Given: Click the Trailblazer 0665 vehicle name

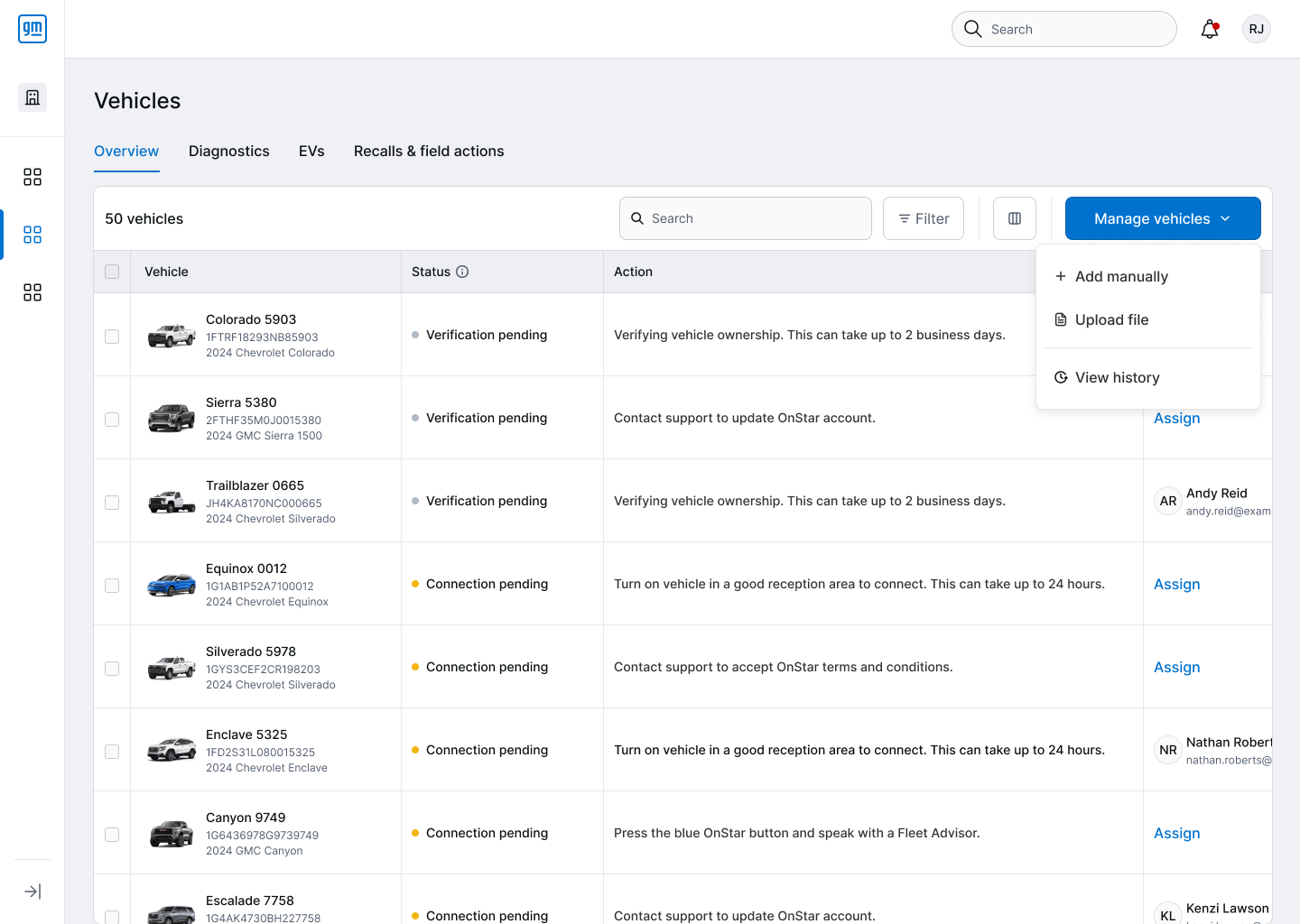Looking at the screenshot, I should point(255,485).
